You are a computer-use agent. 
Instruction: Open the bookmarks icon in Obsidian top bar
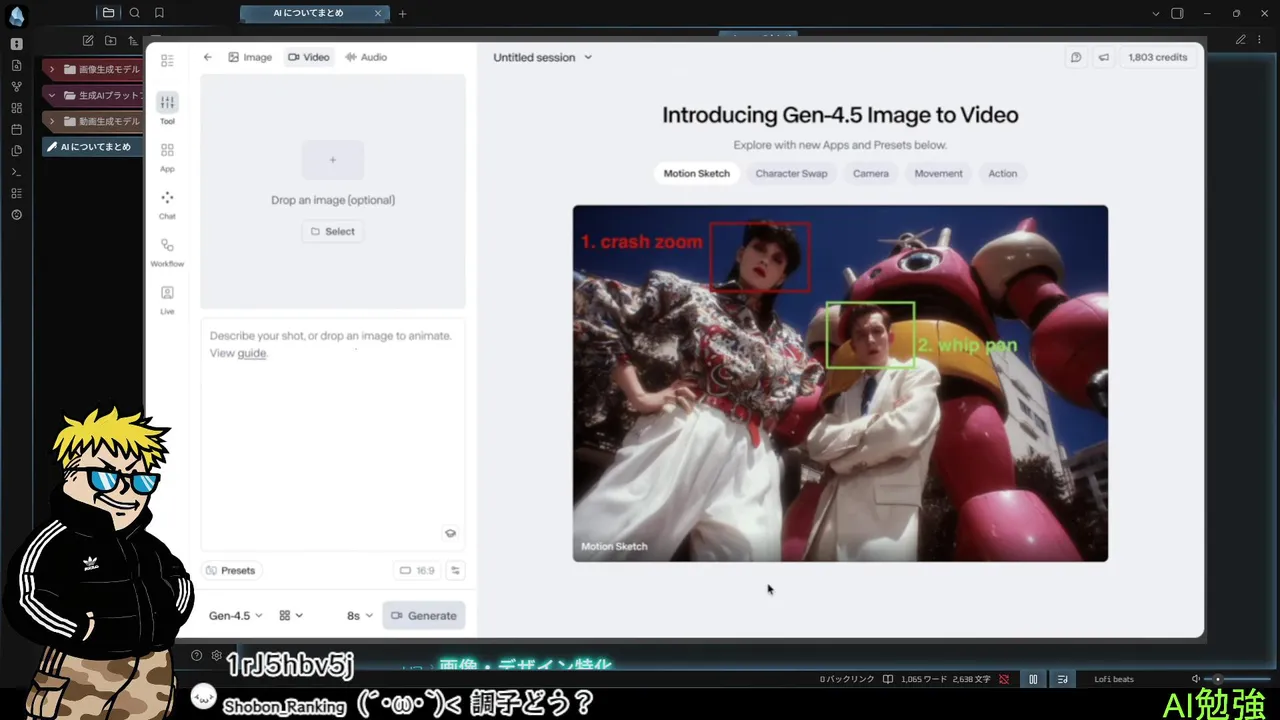(x=159, y=13)
